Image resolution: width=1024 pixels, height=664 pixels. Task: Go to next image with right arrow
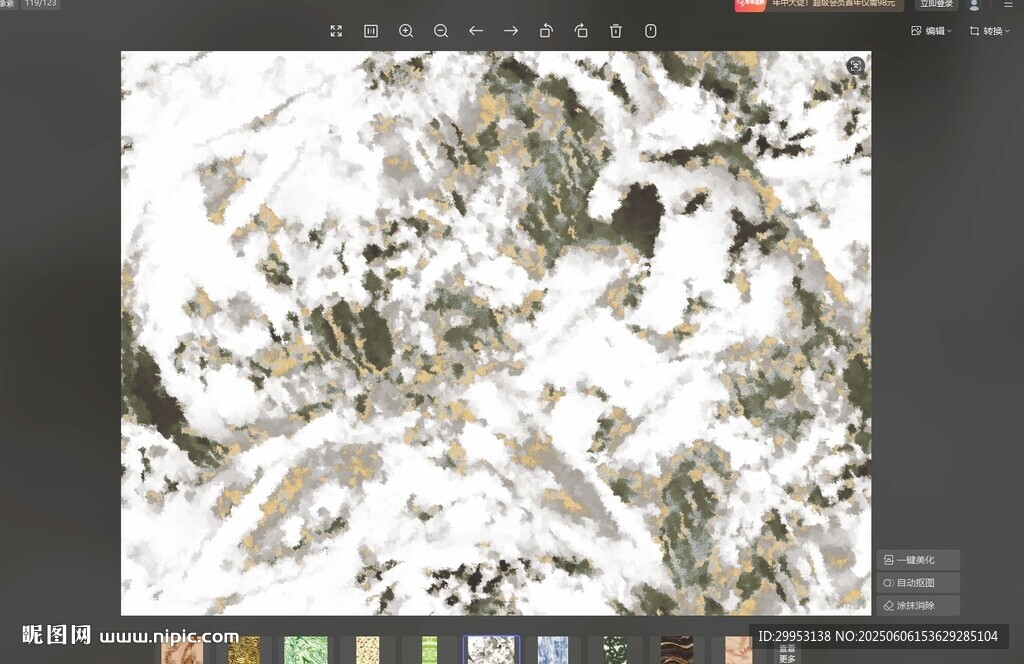[511, 31]
